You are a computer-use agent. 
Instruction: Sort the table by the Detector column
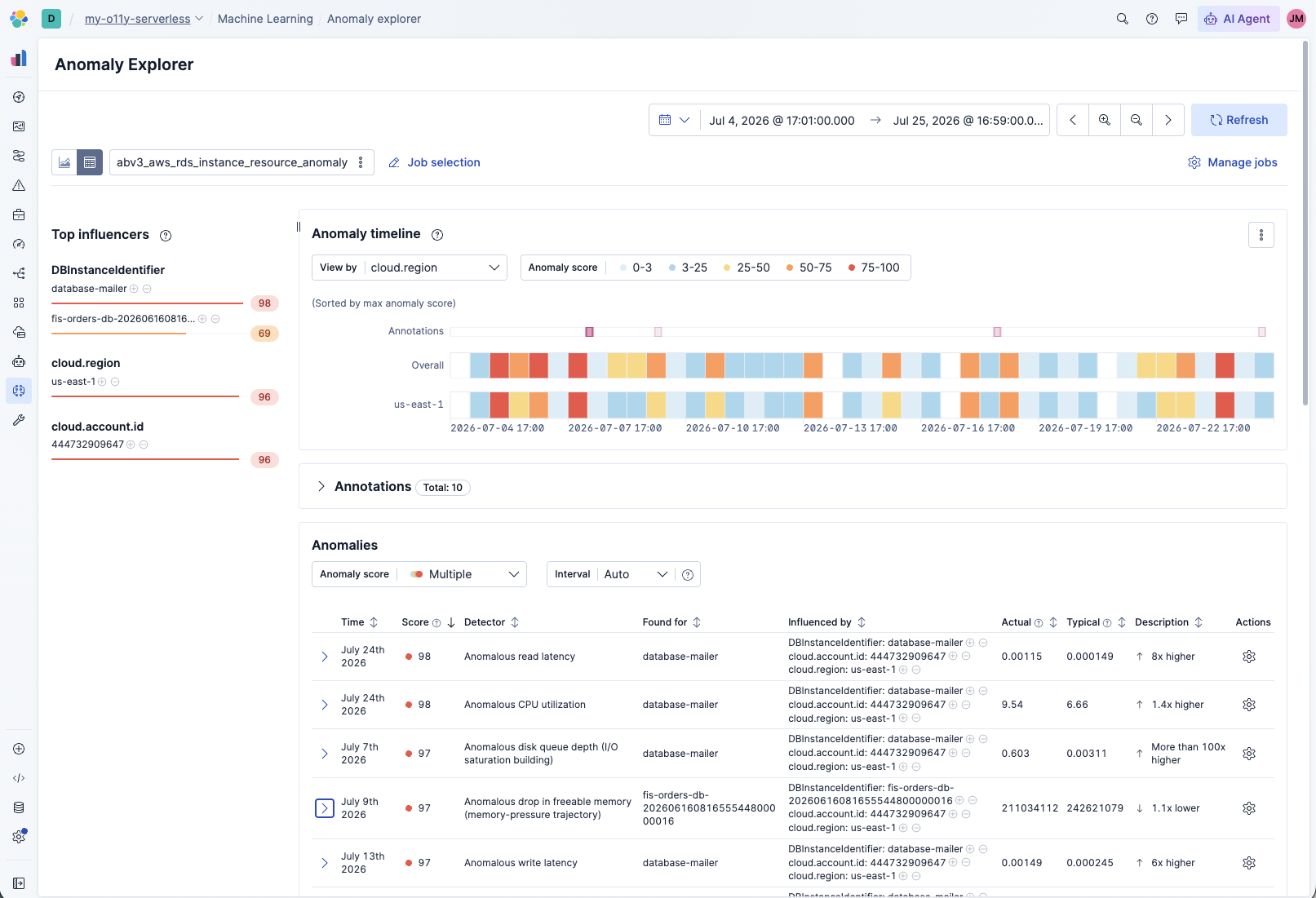492,622
